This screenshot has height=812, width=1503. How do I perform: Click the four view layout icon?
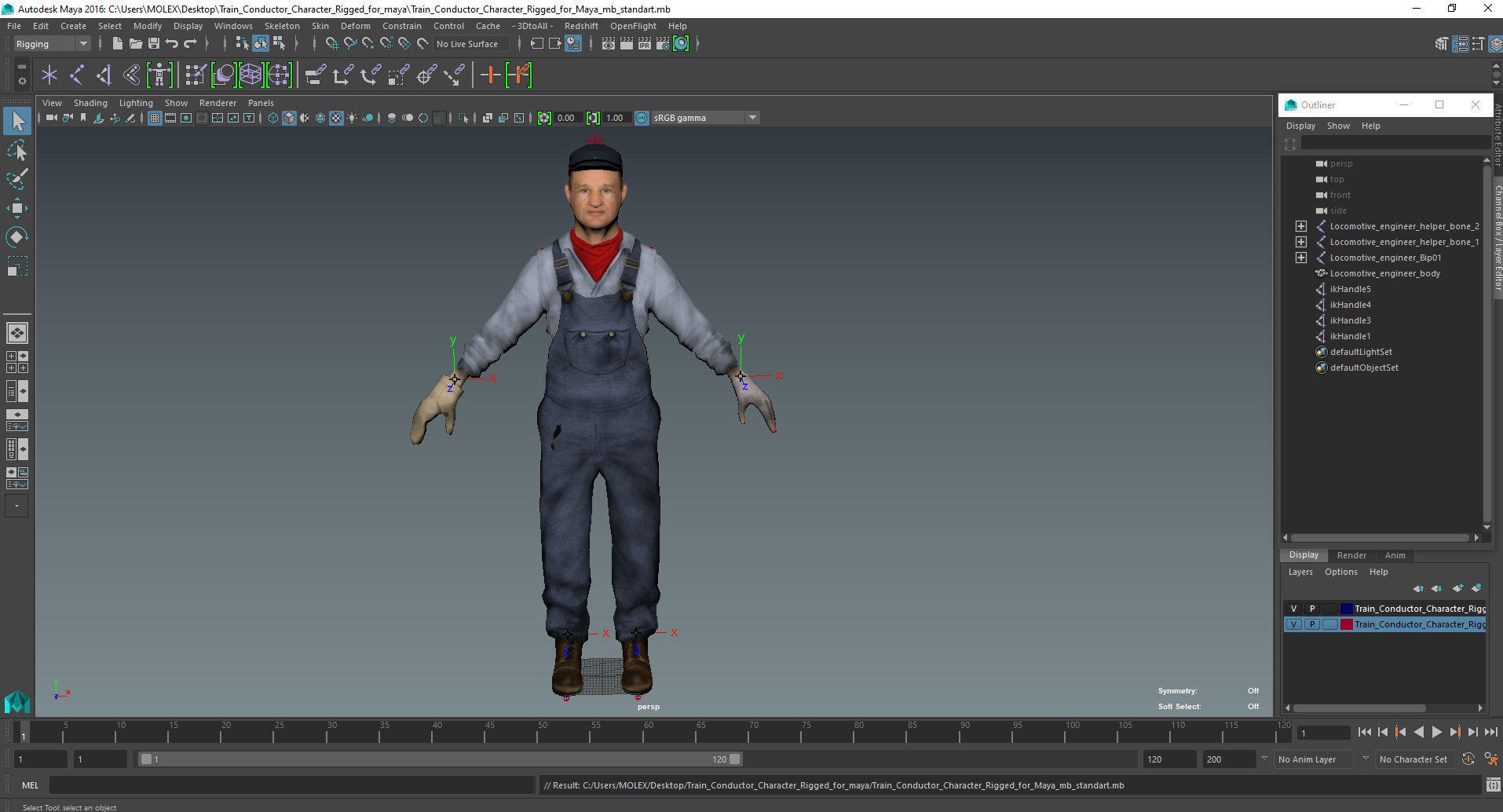[17, 362]
